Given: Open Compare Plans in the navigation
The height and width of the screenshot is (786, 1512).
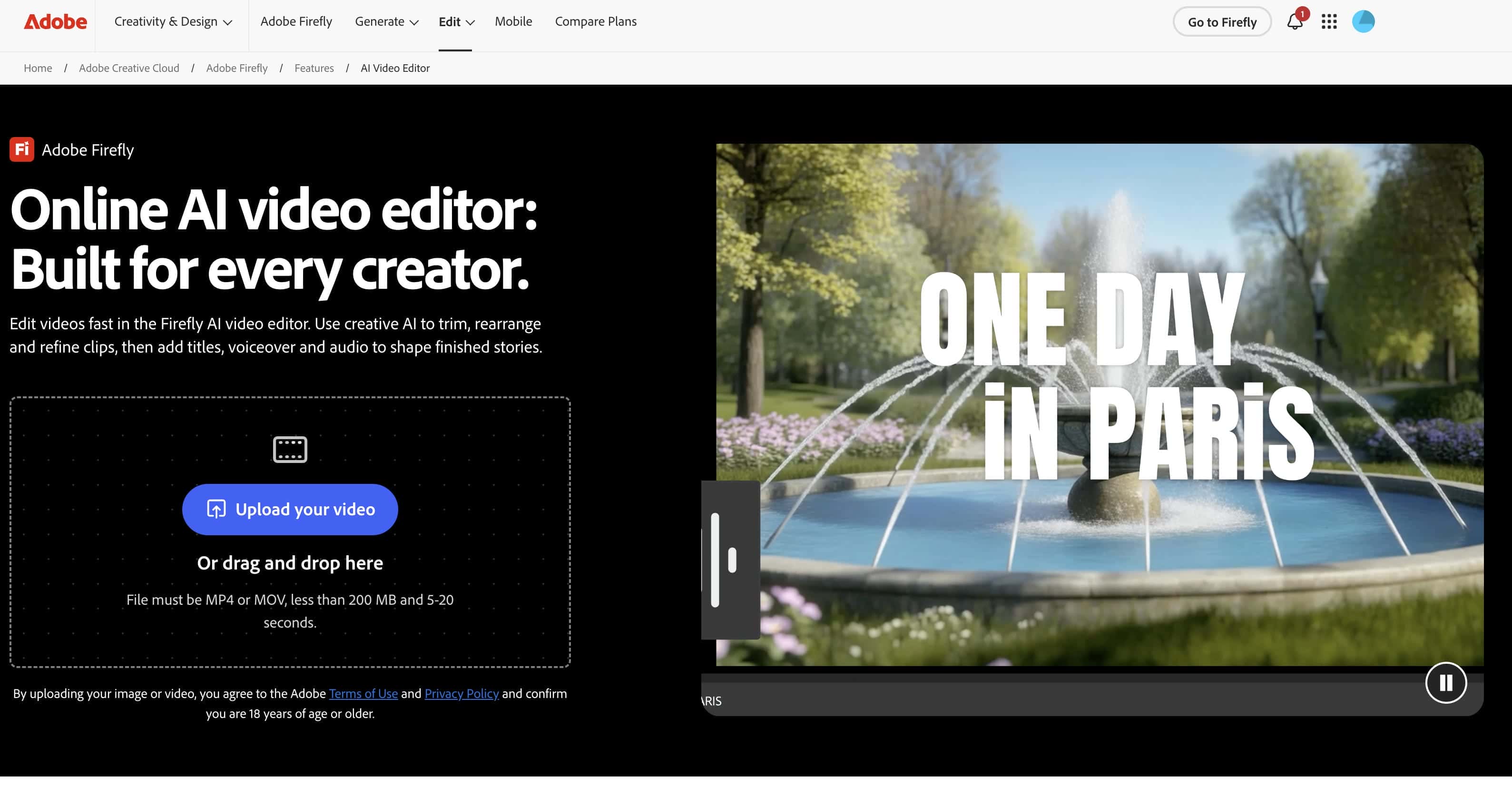Looking at the screenshot, I should click(x=596, y=22).
